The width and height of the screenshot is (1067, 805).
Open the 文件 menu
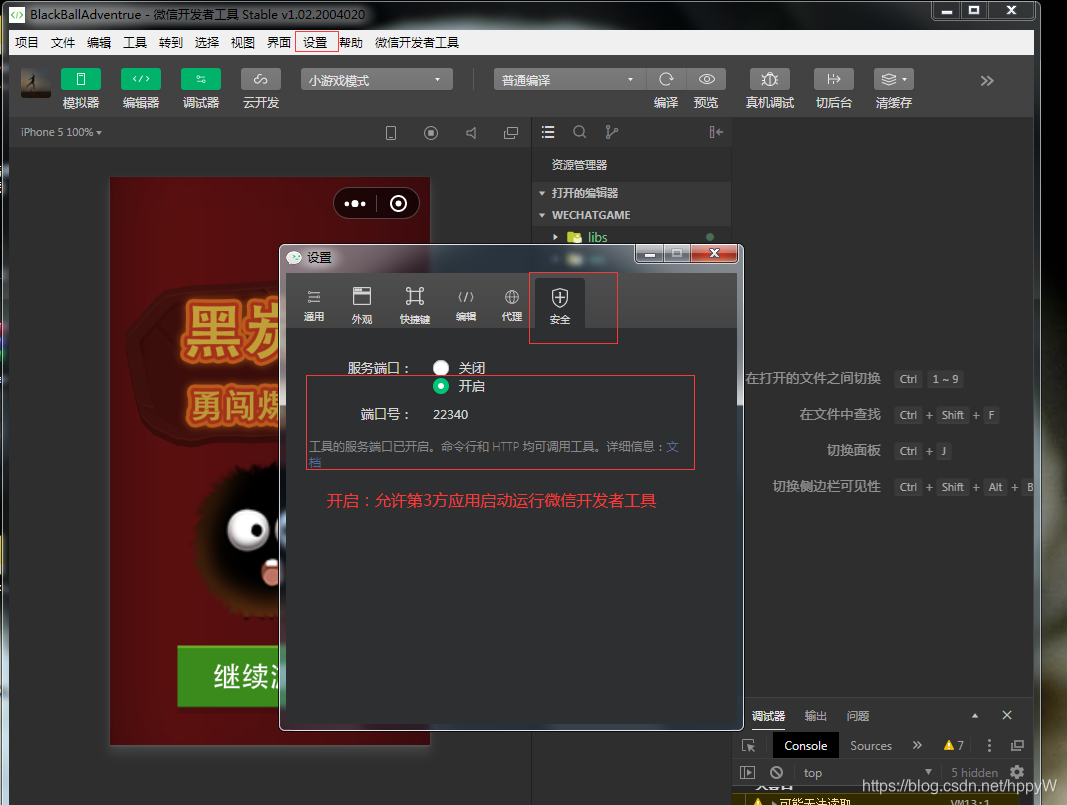point(63,42)
